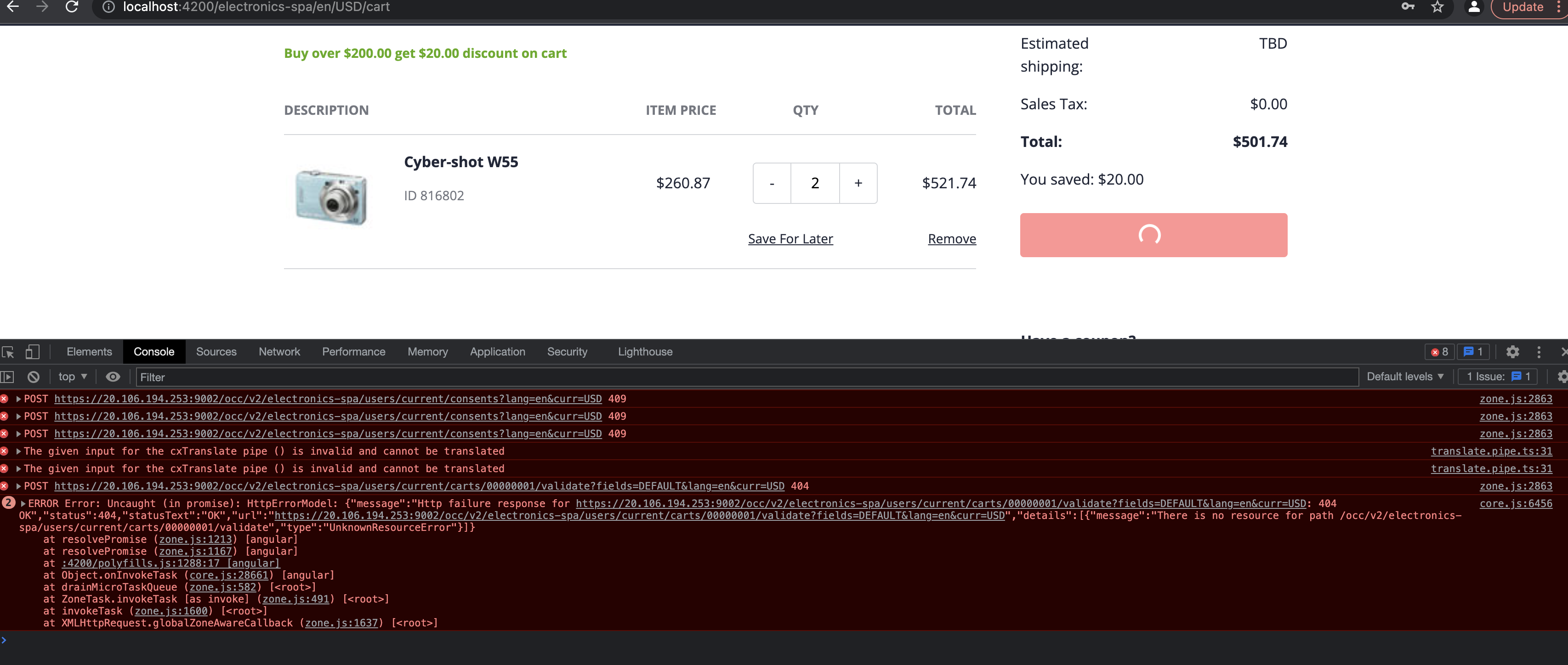Click the 8 errors counter icon
Image resolution: width=1568 pixels, height=665 pixels.
click(1440, 352)
